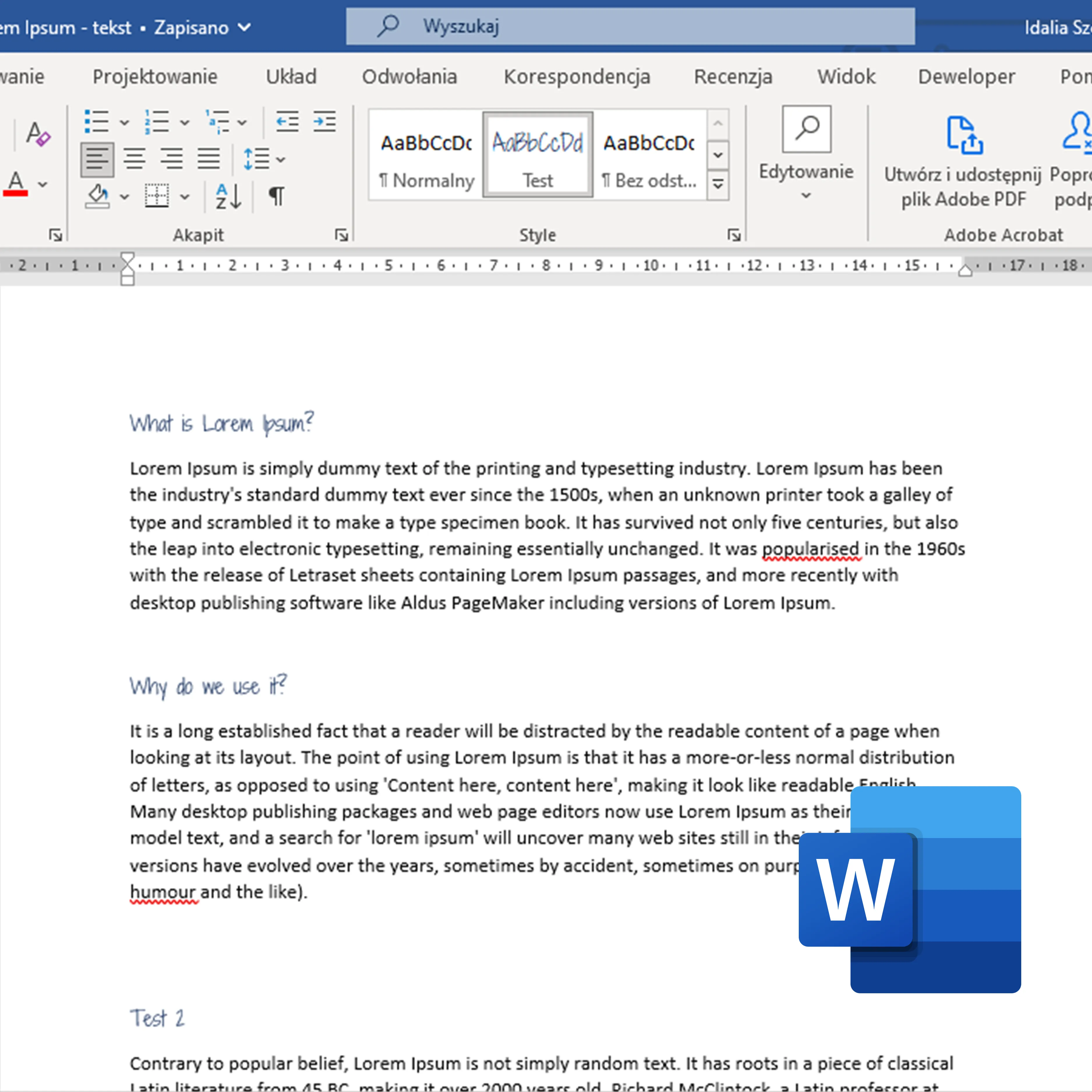Image resolution: width=1092 pixels, height=1092 pixels.
Task: Click the numbered list icon
Action: [157, 122]
